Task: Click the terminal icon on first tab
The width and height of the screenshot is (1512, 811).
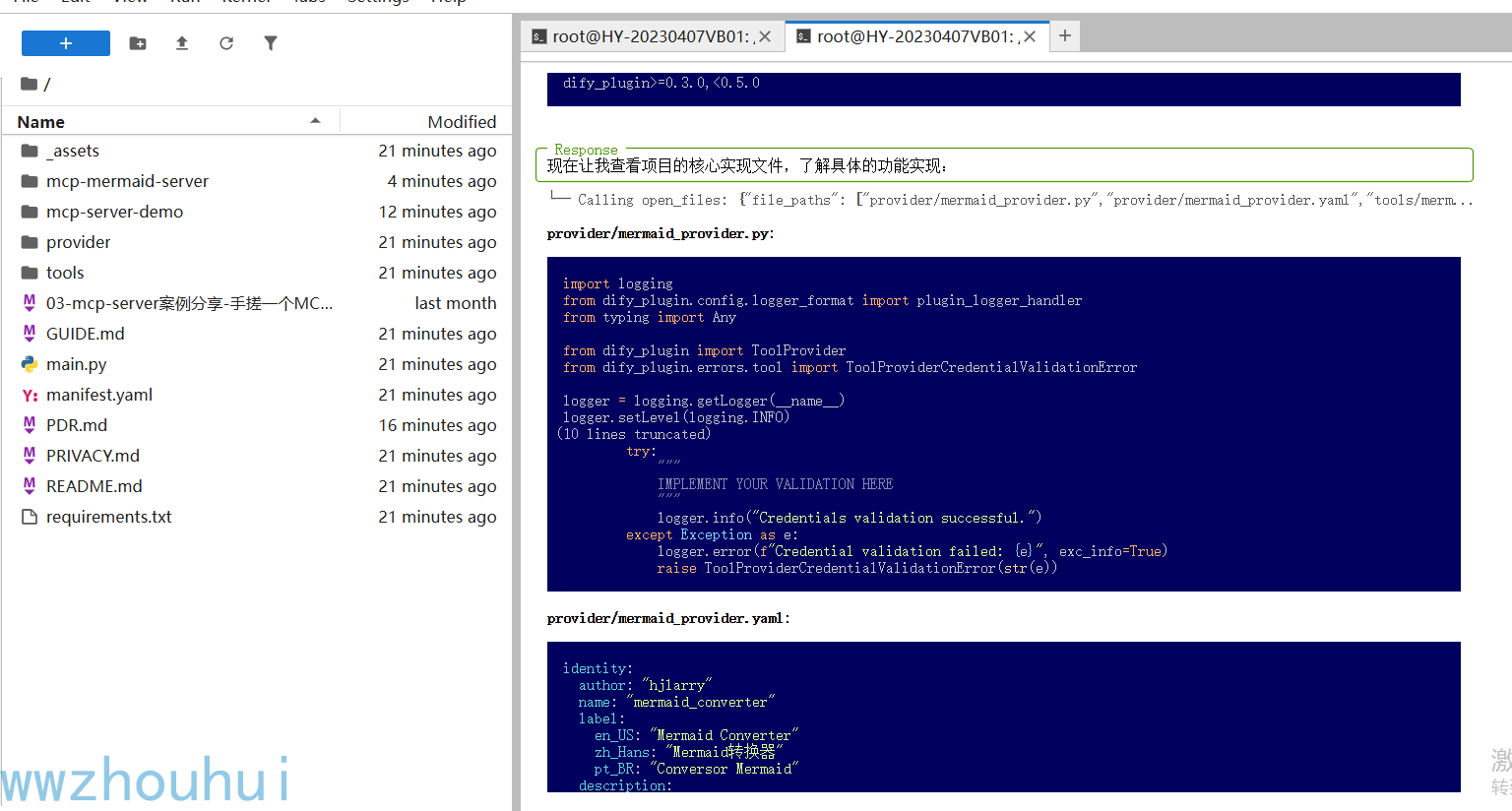Action: click(x=539, y=36)
